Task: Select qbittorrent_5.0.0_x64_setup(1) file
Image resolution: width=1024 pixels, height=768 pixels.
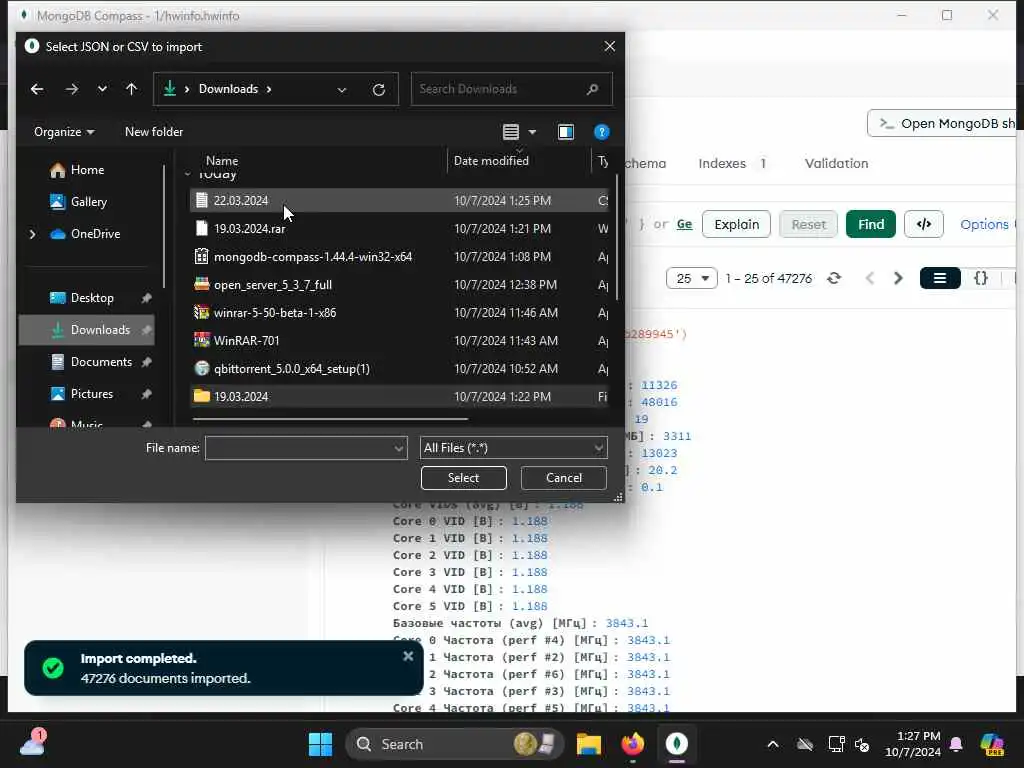Action: pyautogui.click(x=399, y=369)
